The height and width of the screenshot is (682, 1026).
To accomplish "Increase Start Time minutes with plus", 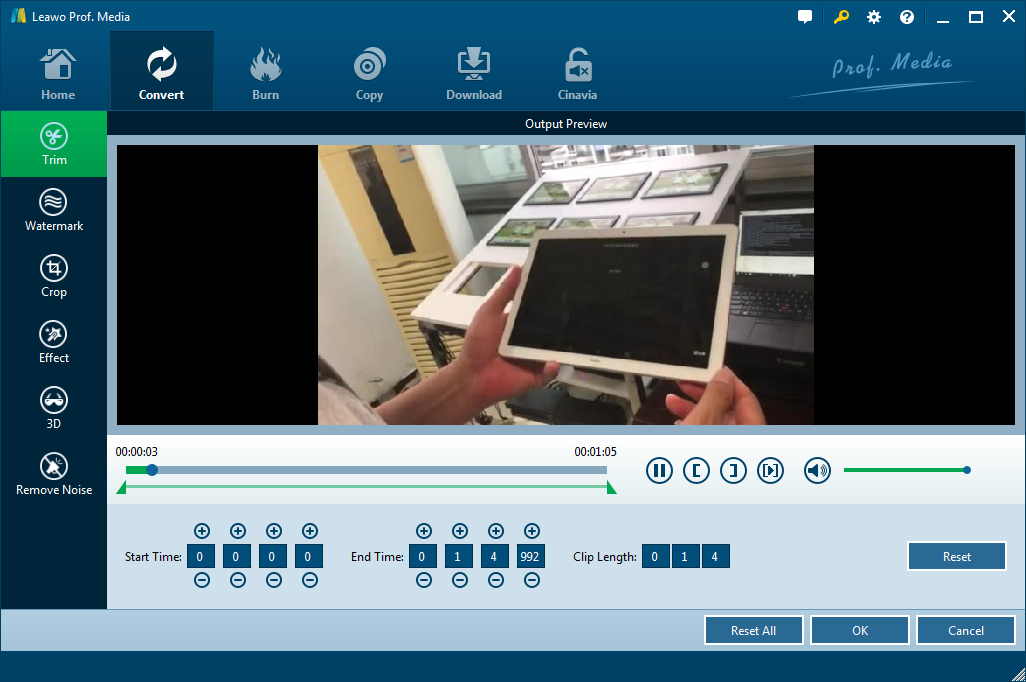I will [x=238, y=531].
